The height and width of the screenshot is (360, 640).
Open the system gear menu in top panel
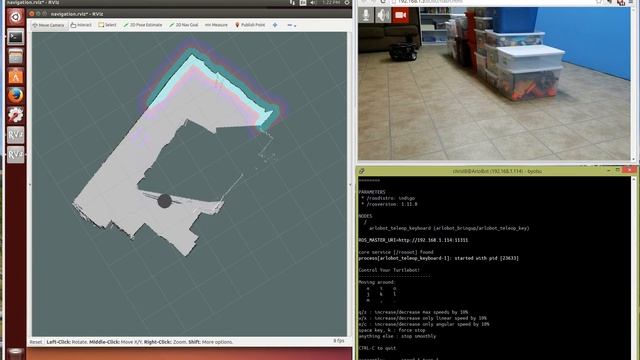point(347,2)
